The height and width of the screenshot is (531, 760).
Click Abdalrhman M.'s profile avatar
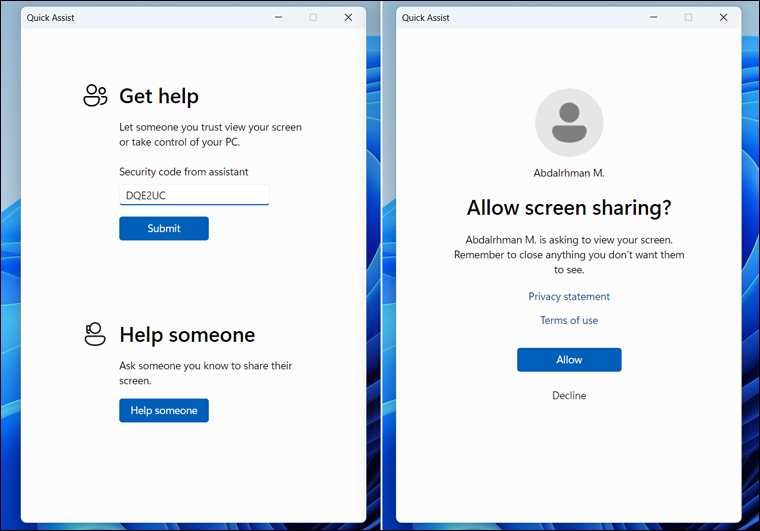569,123
